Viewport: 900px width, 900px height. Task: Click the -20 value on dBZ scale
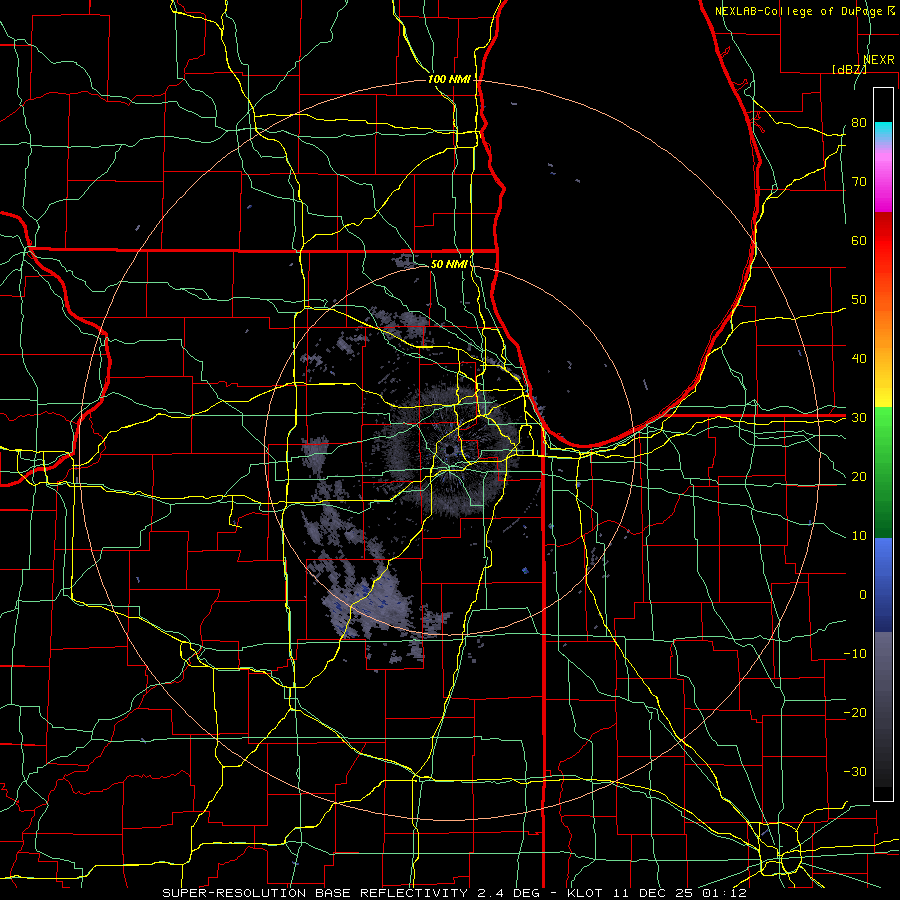click(x=855, y=712)
